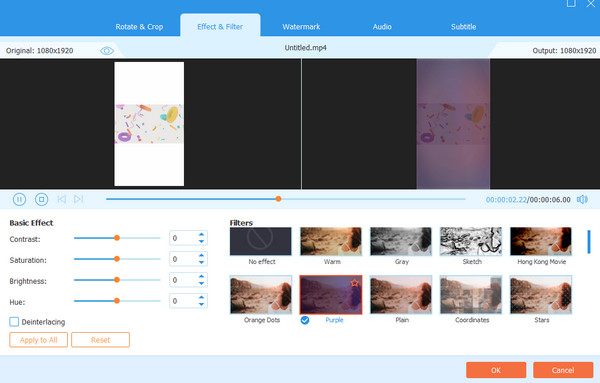Click the filters list scrollbar

589,242
